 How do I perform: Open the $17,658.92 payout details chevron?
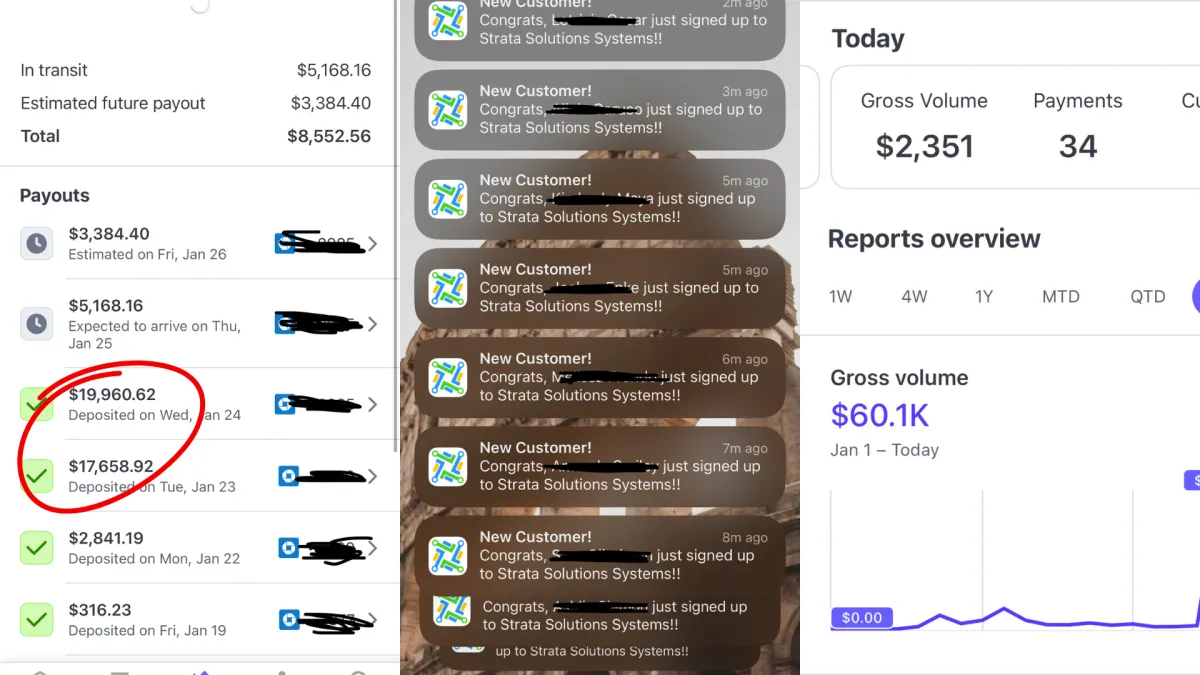(372, 476)
